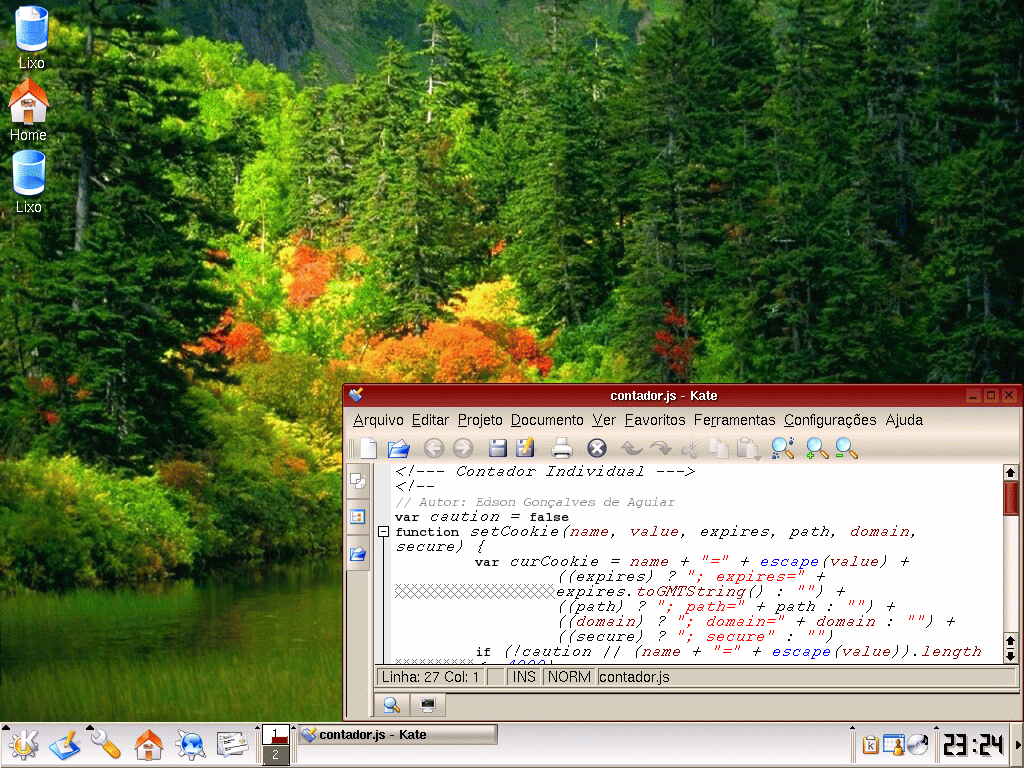Go back with the left arrow toolbar icon
The height and width of the screenshot is (768, 1024).
434,448
